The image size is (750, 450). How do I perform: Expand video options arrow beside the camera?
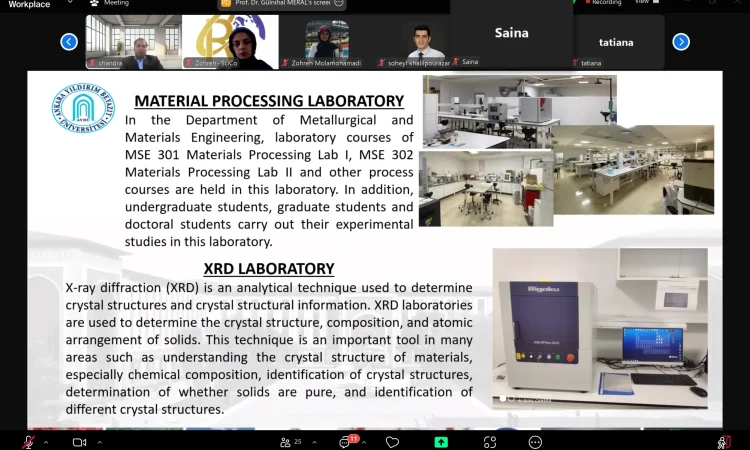[99, 442]
